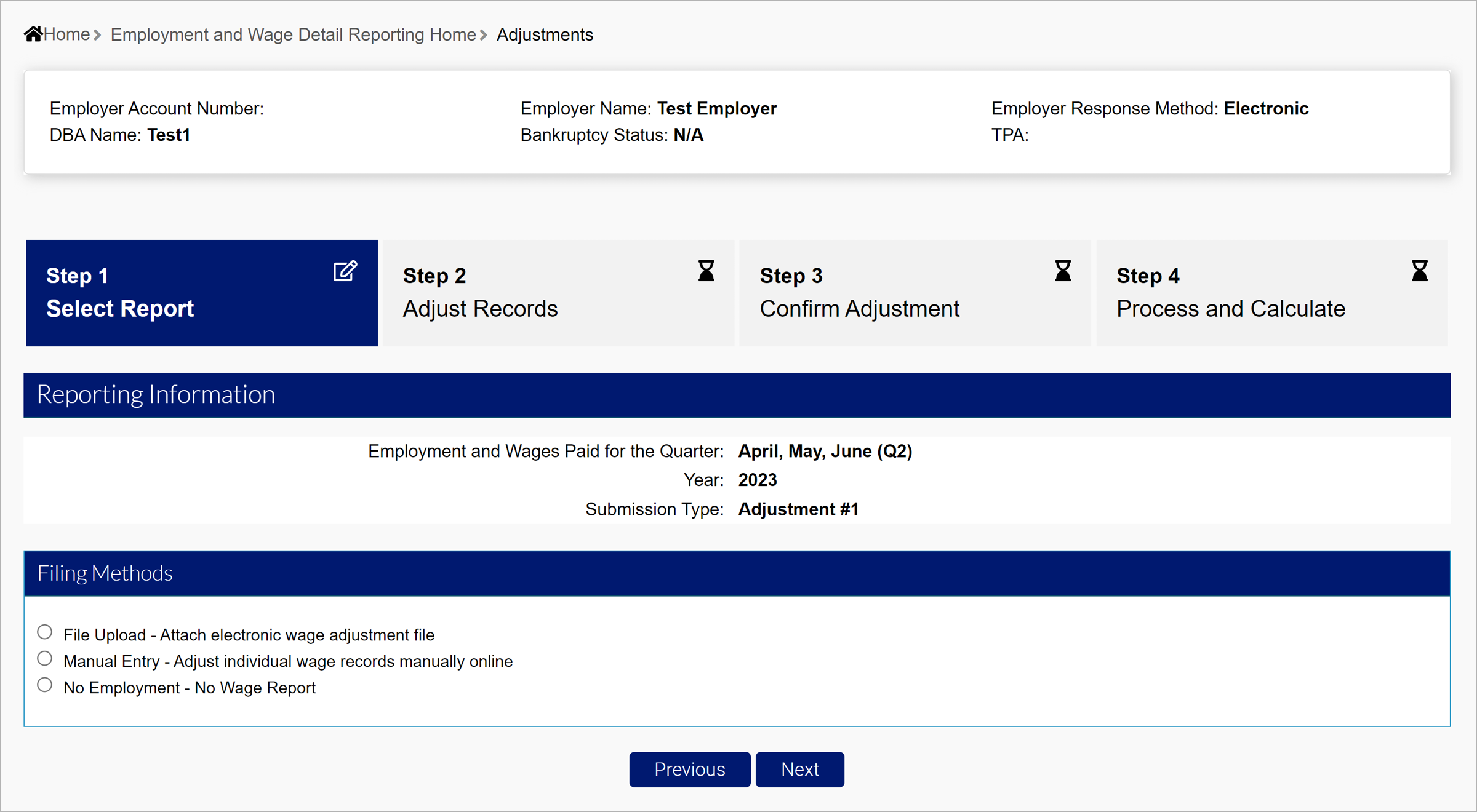Click the Step 2 hourglass icon

706,271
